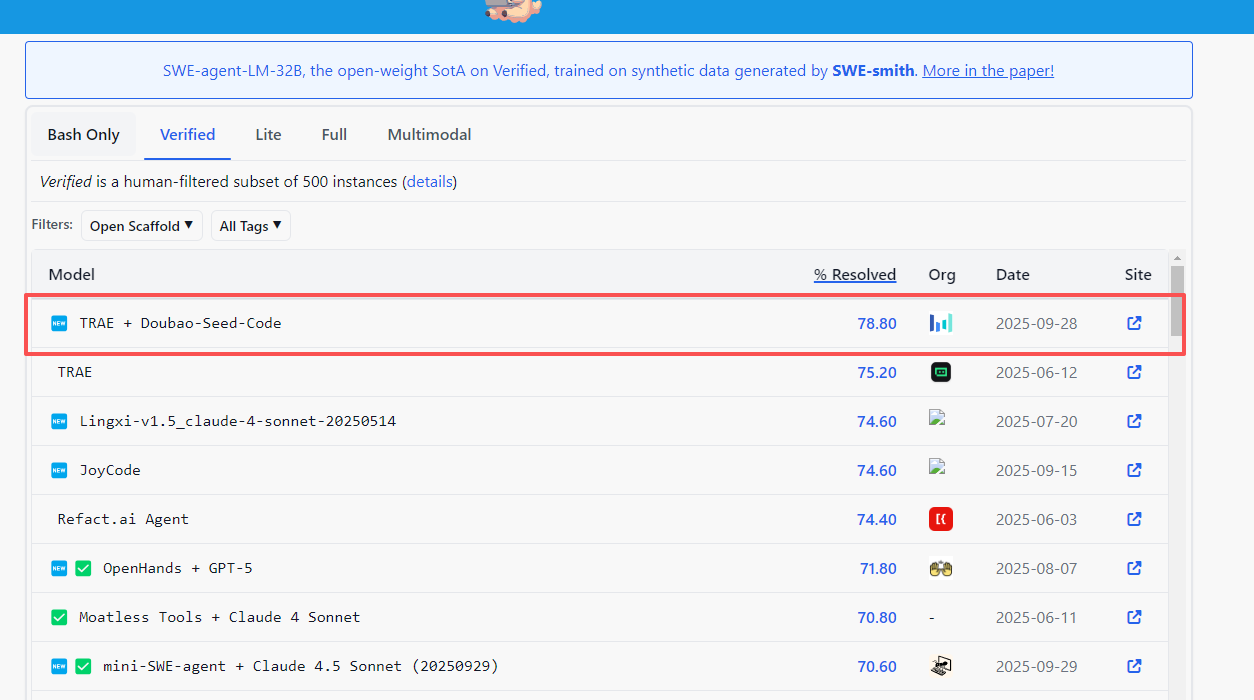Follow the 'More in the paper!' link
This screenshot has width=1254, height=700.
988,70
